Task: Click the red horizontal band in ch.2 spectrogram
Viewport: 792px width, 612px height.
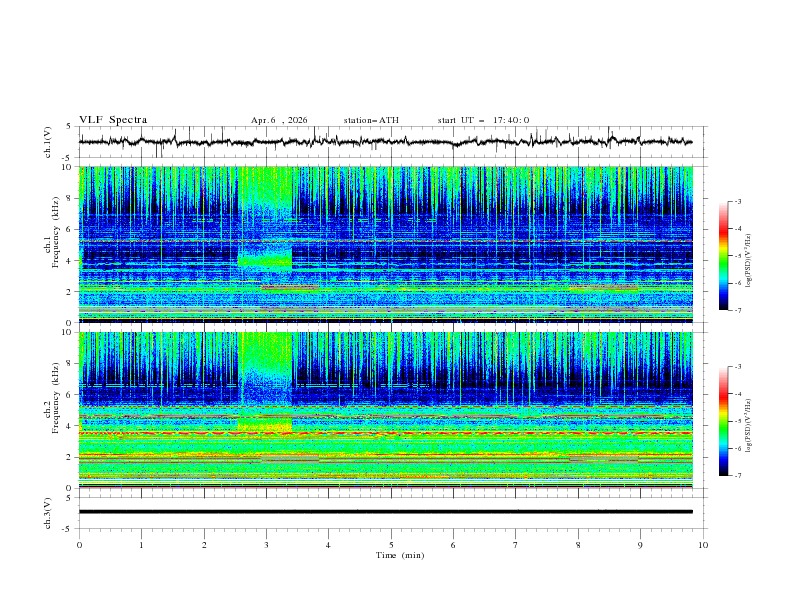Action: pyautogui.click(x=385, y=433)
